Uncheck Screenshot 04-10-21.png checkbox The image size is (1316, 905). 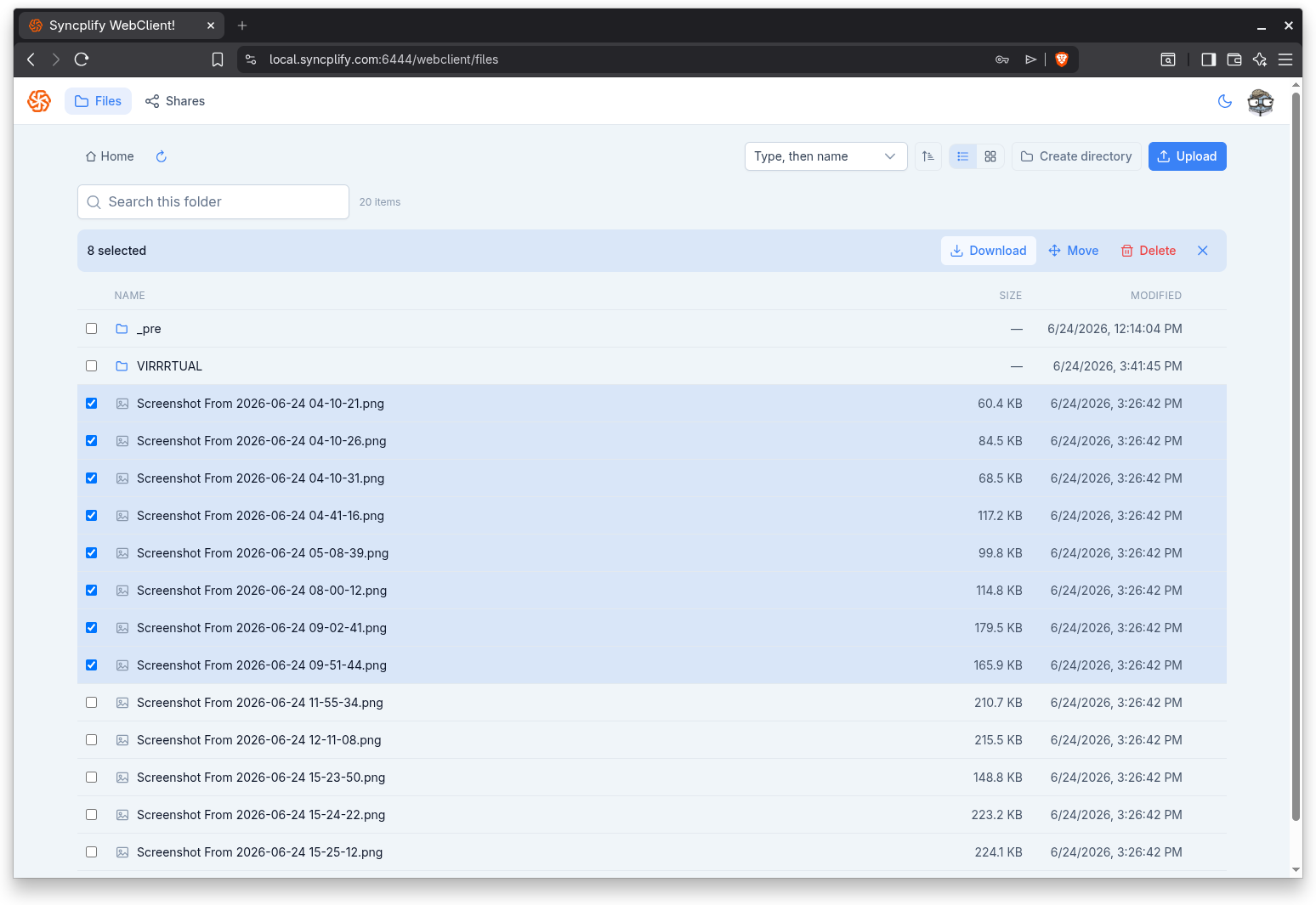[x=92, y=404]
